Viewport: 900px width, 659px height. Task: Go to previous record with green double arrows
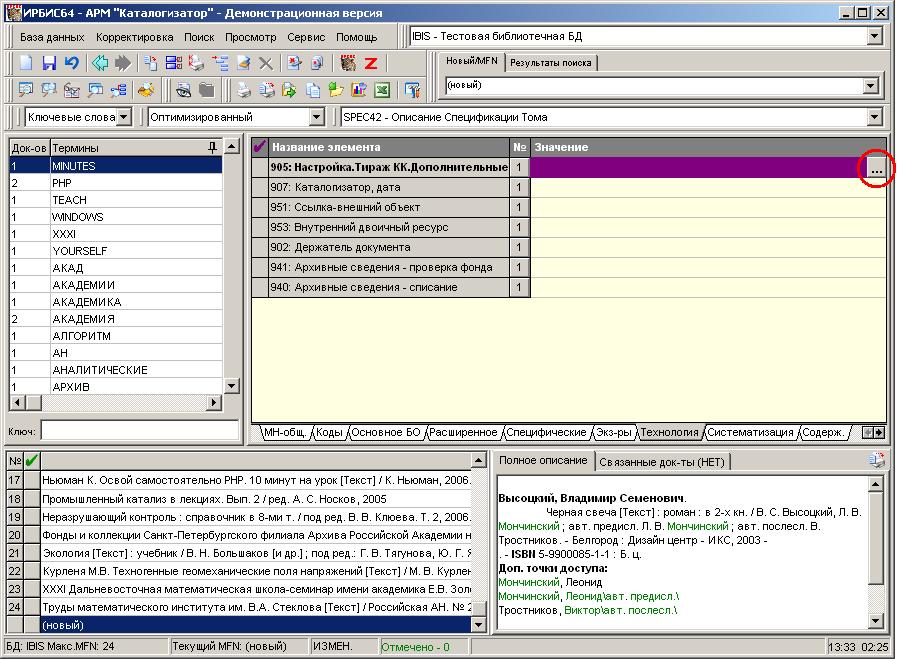click(100, 63)
